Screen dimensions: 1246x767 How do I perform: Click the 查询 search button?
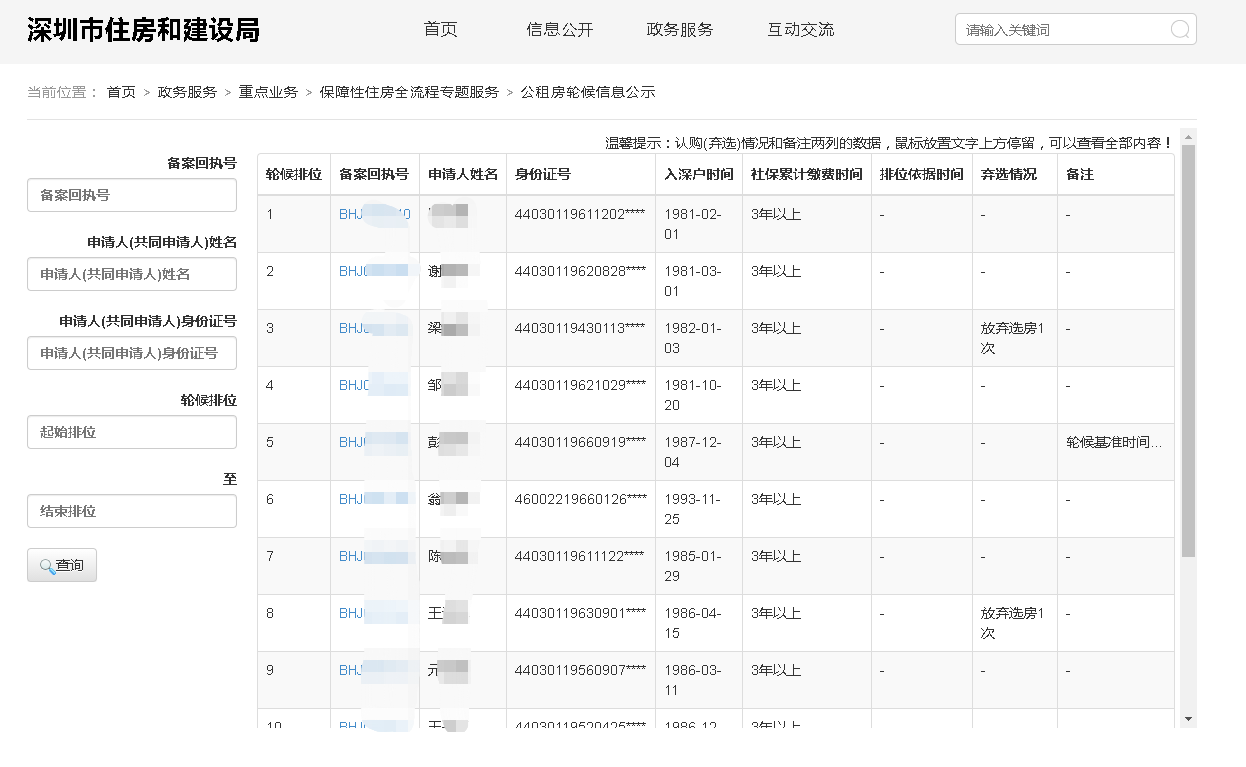61,564
